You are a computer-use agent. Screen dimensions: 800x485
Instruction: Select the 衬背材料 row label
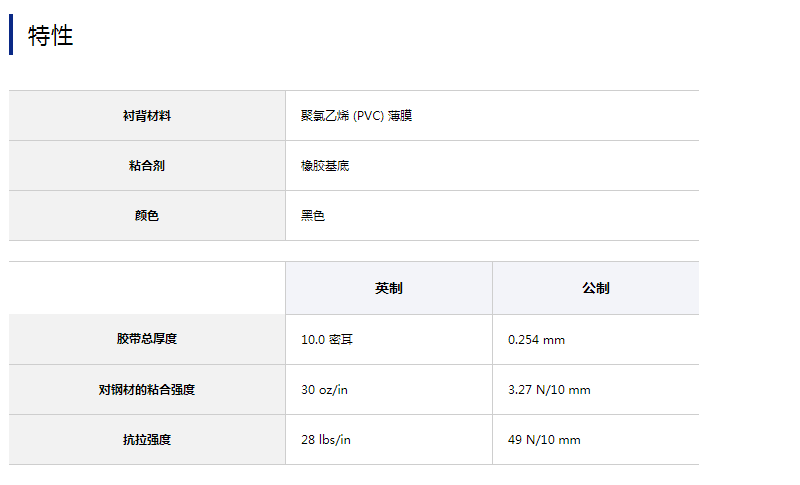click(x=146, y=116)
